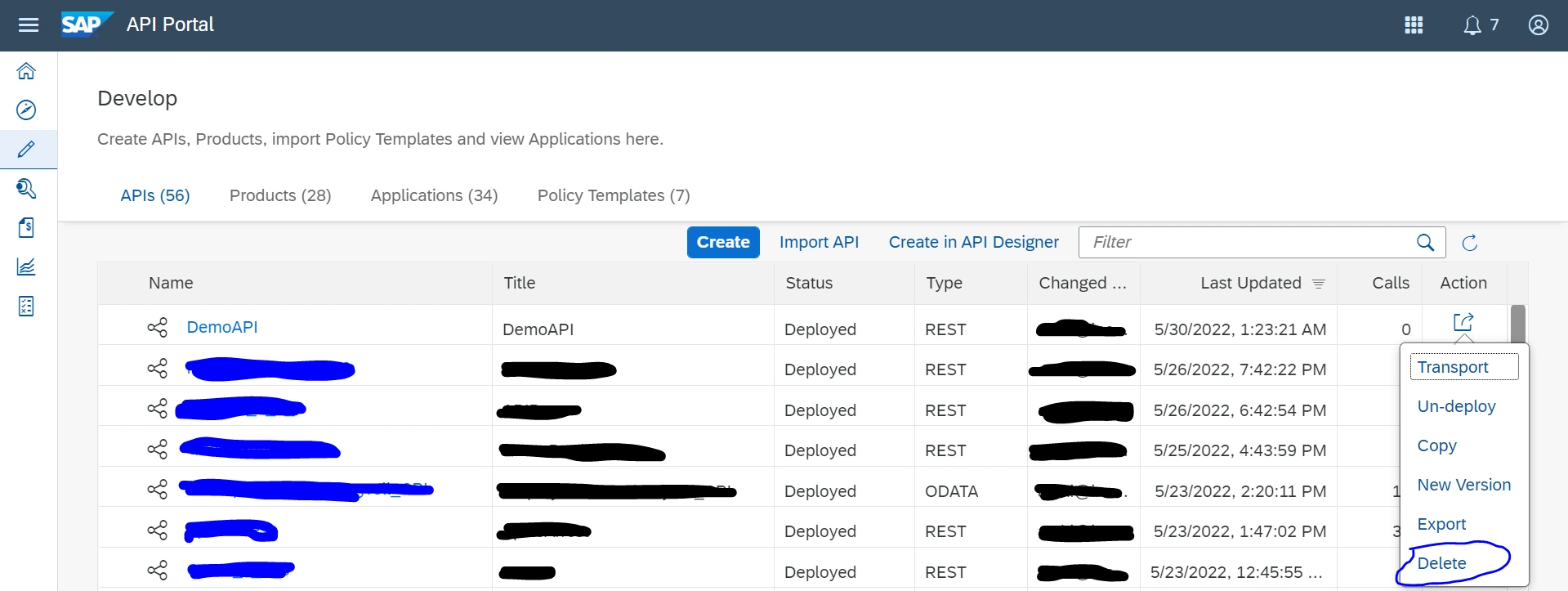Sort by Last Updated column header
Viewport: 1568px width, 591px height.
1250,283
